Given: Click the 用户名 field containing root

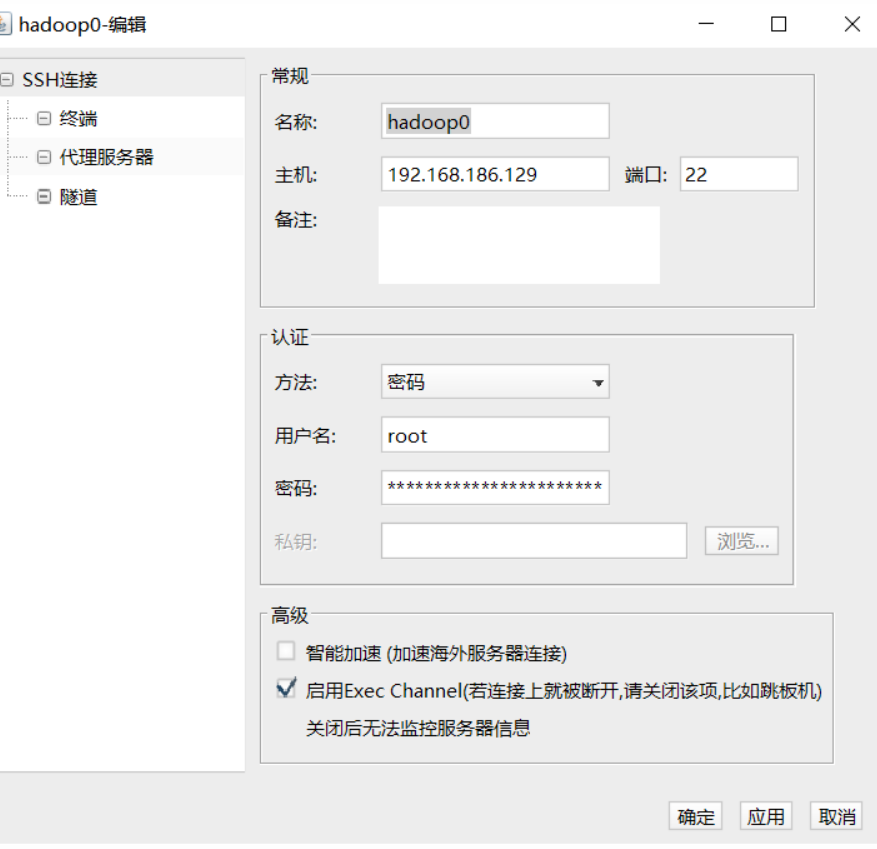Looking at the screenshot, I should 495,435.
